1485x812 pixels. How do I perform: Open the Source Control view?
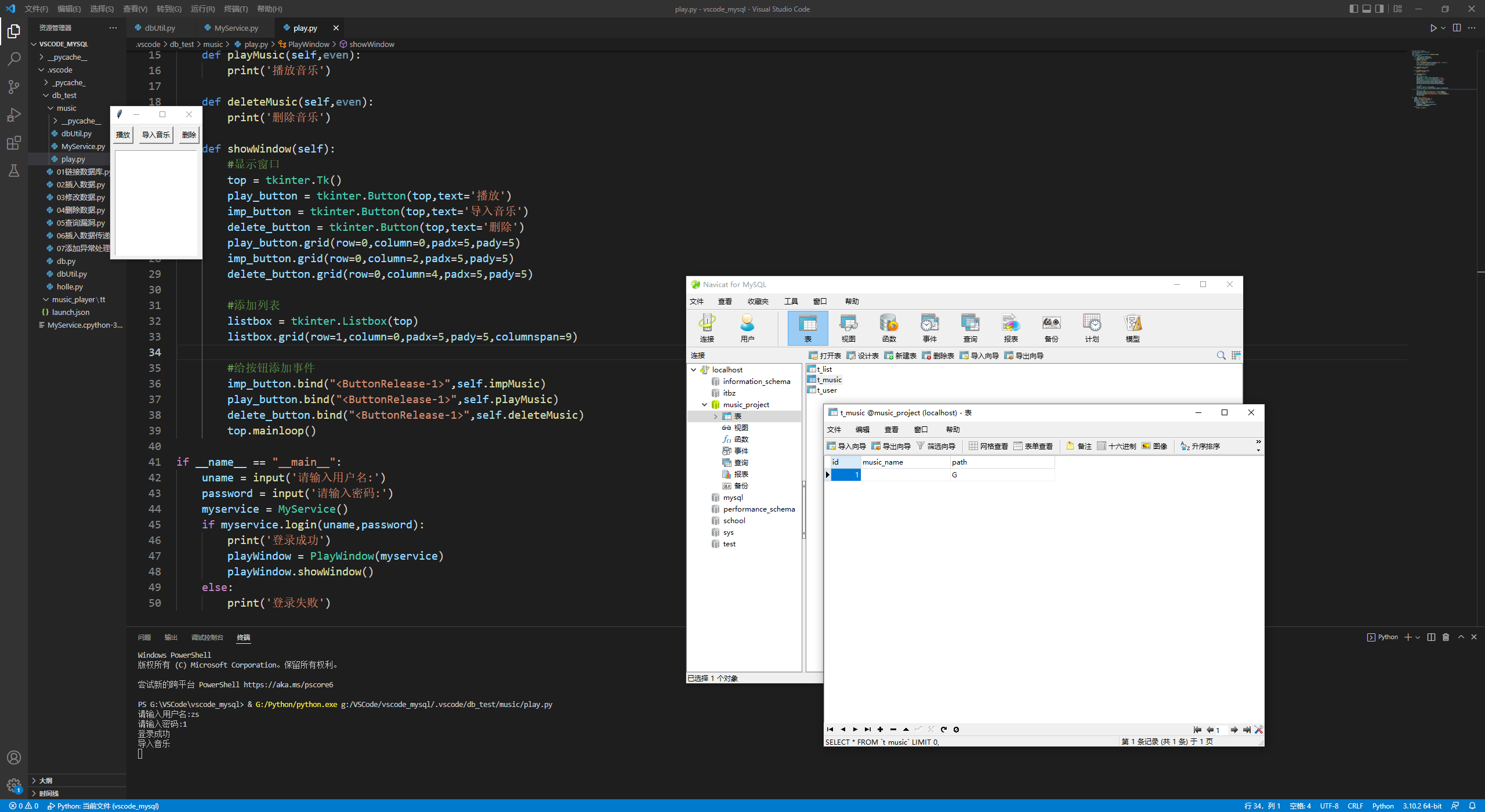click(14, 87)
